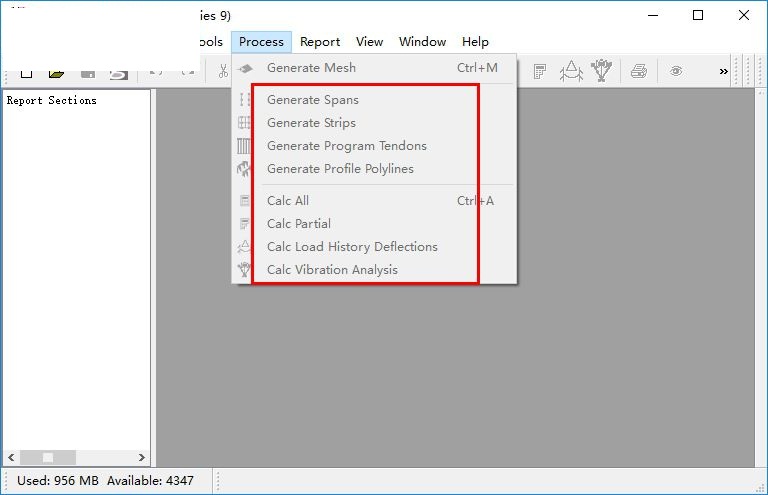Click the scissors Cut toolbar icon
Screen dimensions: 768x495
tap(223, 71)
